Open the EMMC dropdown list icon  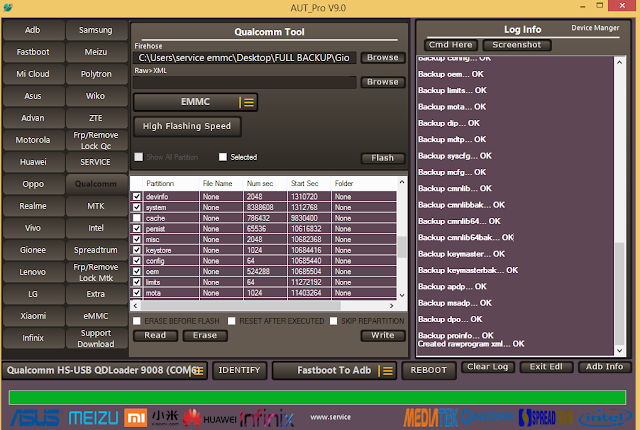(x=247, y=102)
